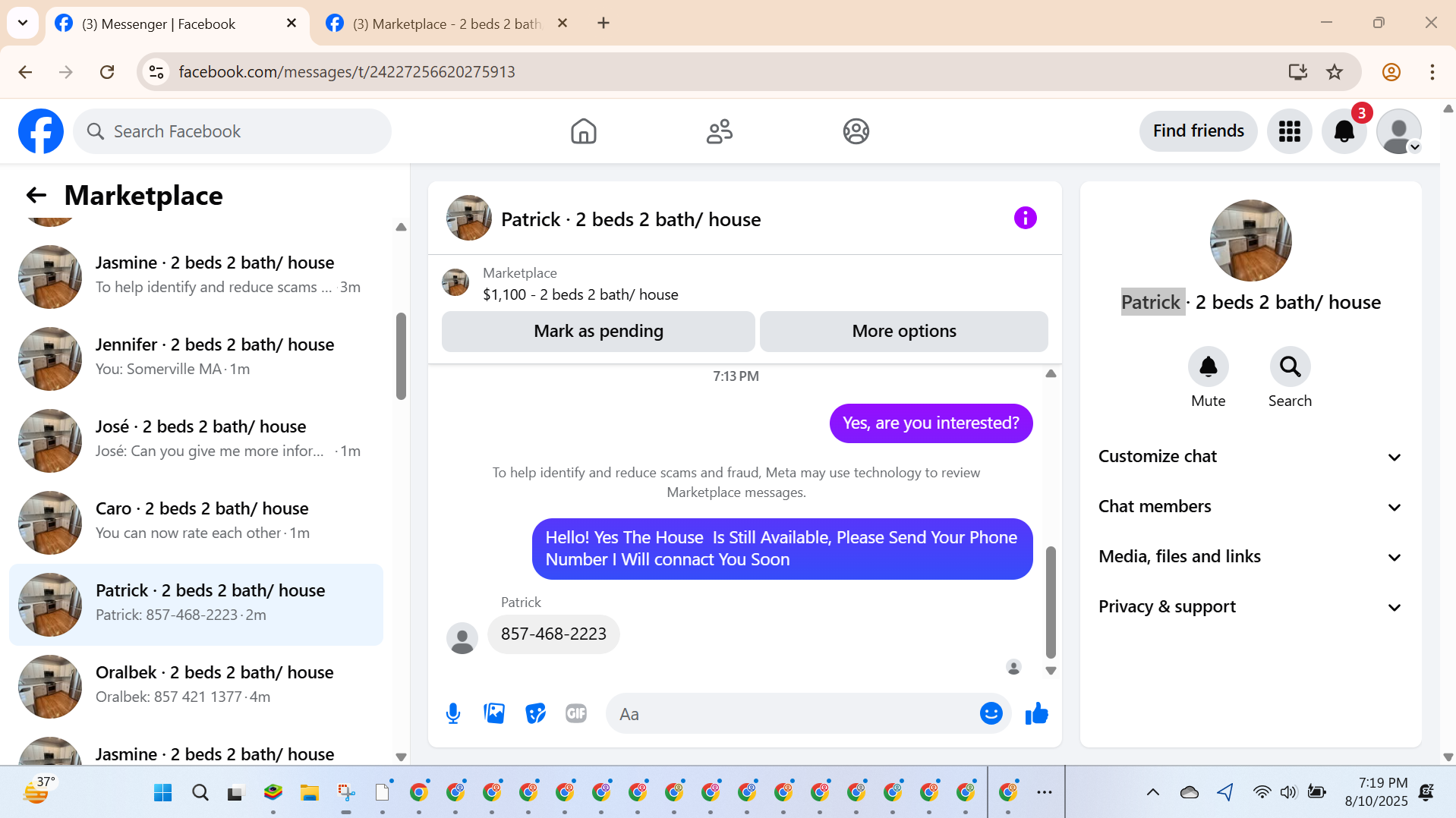Open taskbar overflow three-dot button

[x=1045, y=793]
